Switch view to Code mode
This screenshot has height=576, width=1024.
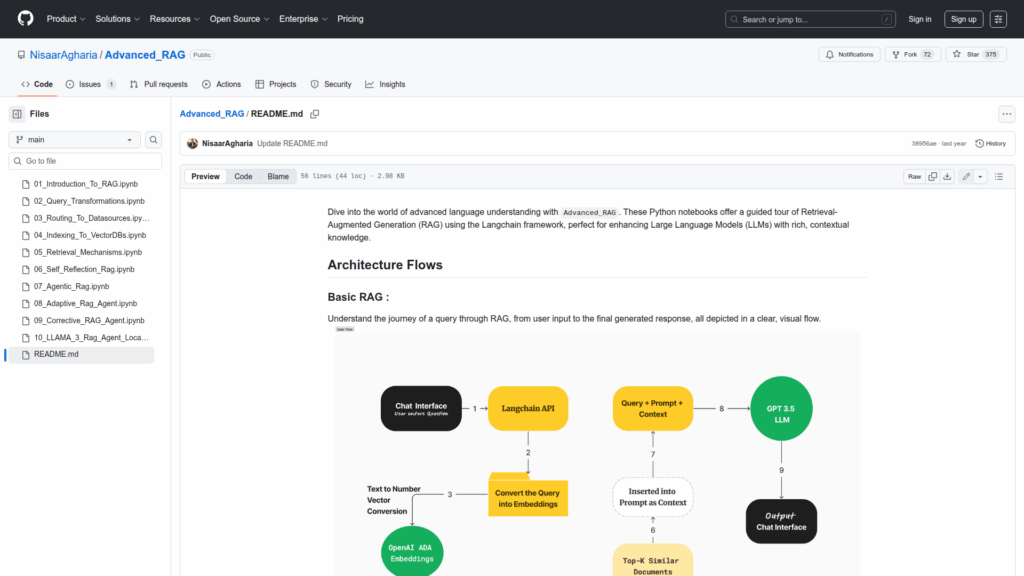(x=243, y=176)
